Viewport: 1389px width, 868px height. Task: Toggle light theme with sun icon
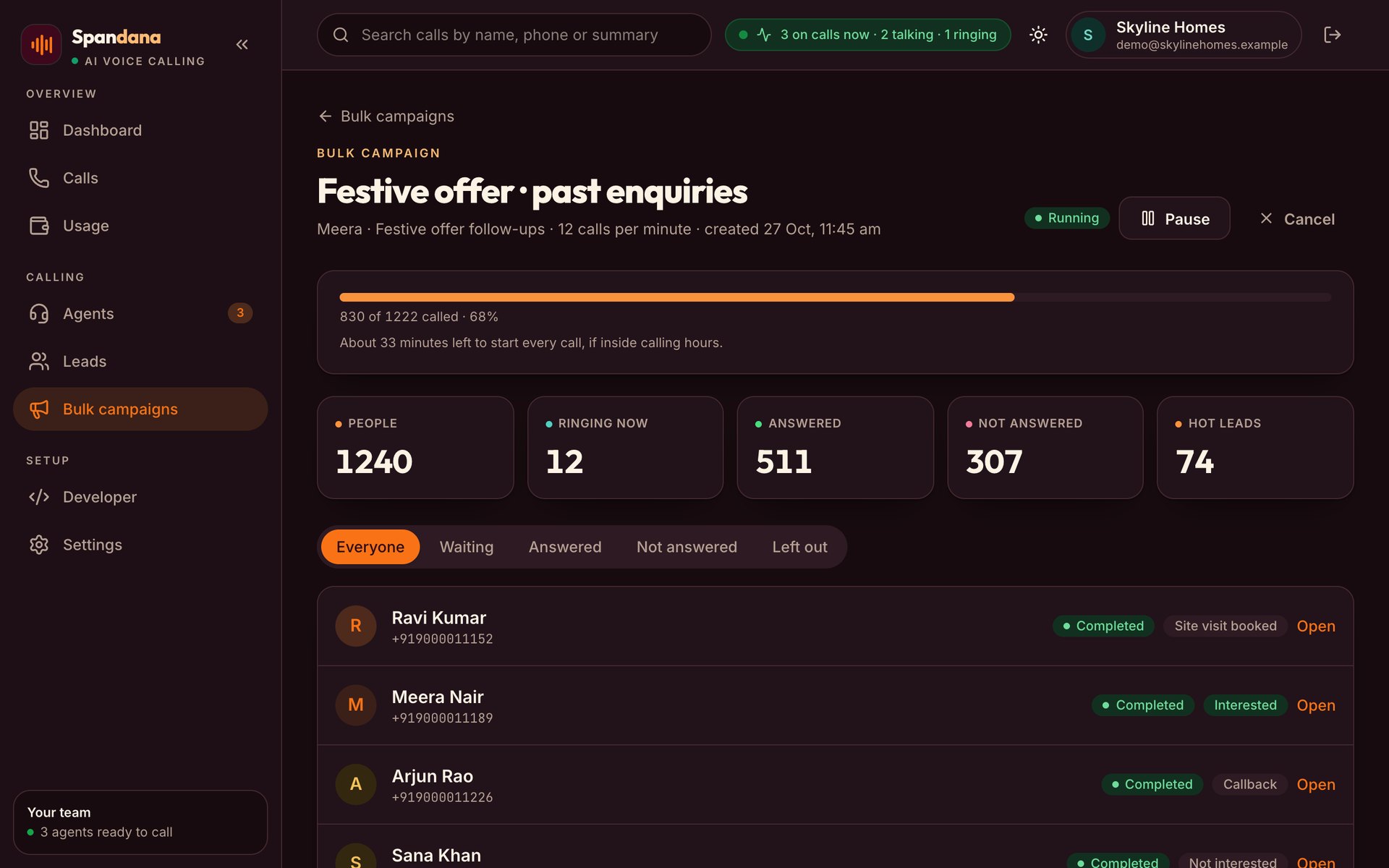[x=1038, y=35]
